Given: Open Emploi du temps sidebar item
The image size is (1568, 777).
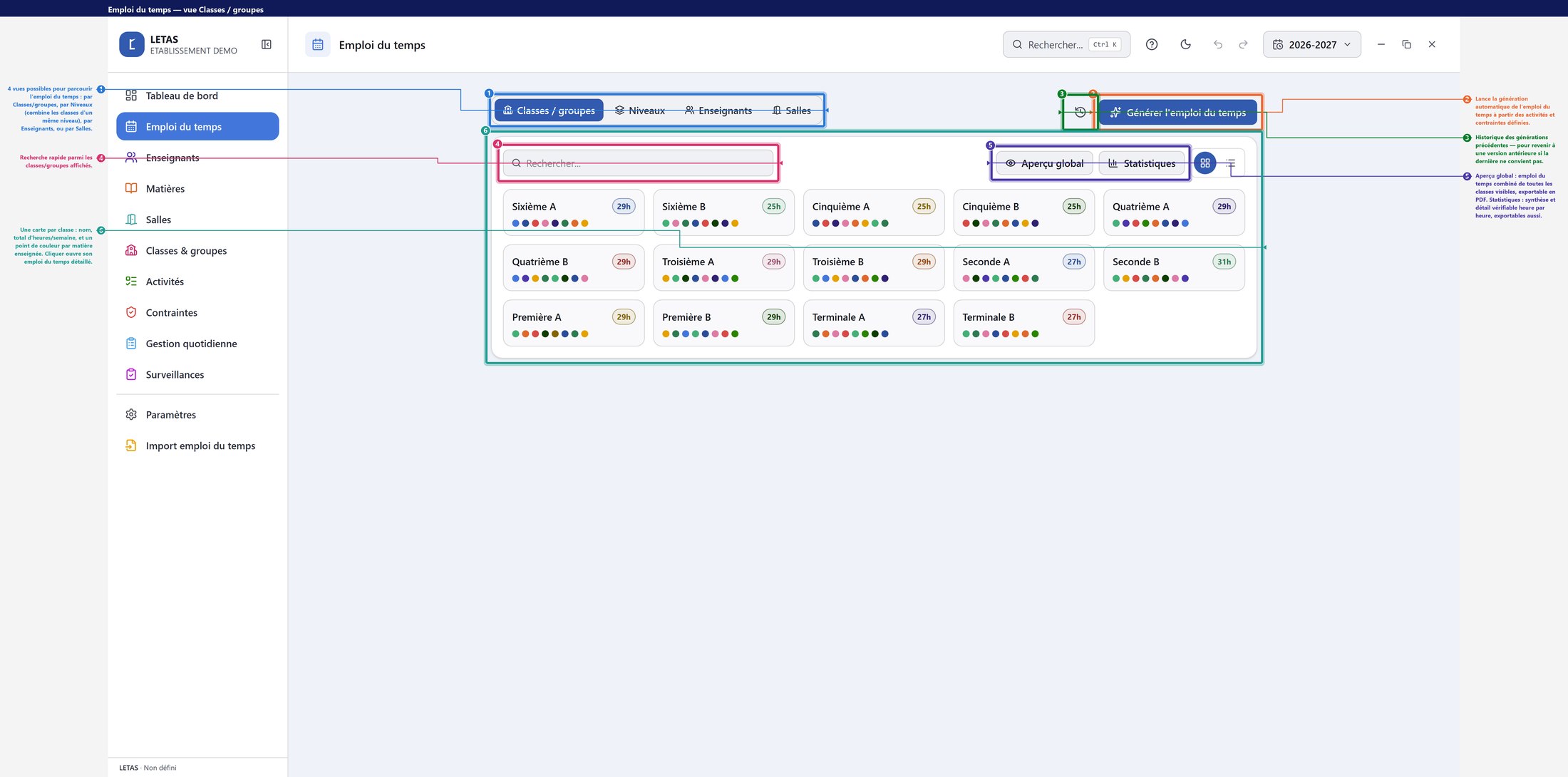Looking at the screenshot, I should click(x=197, y=126).
